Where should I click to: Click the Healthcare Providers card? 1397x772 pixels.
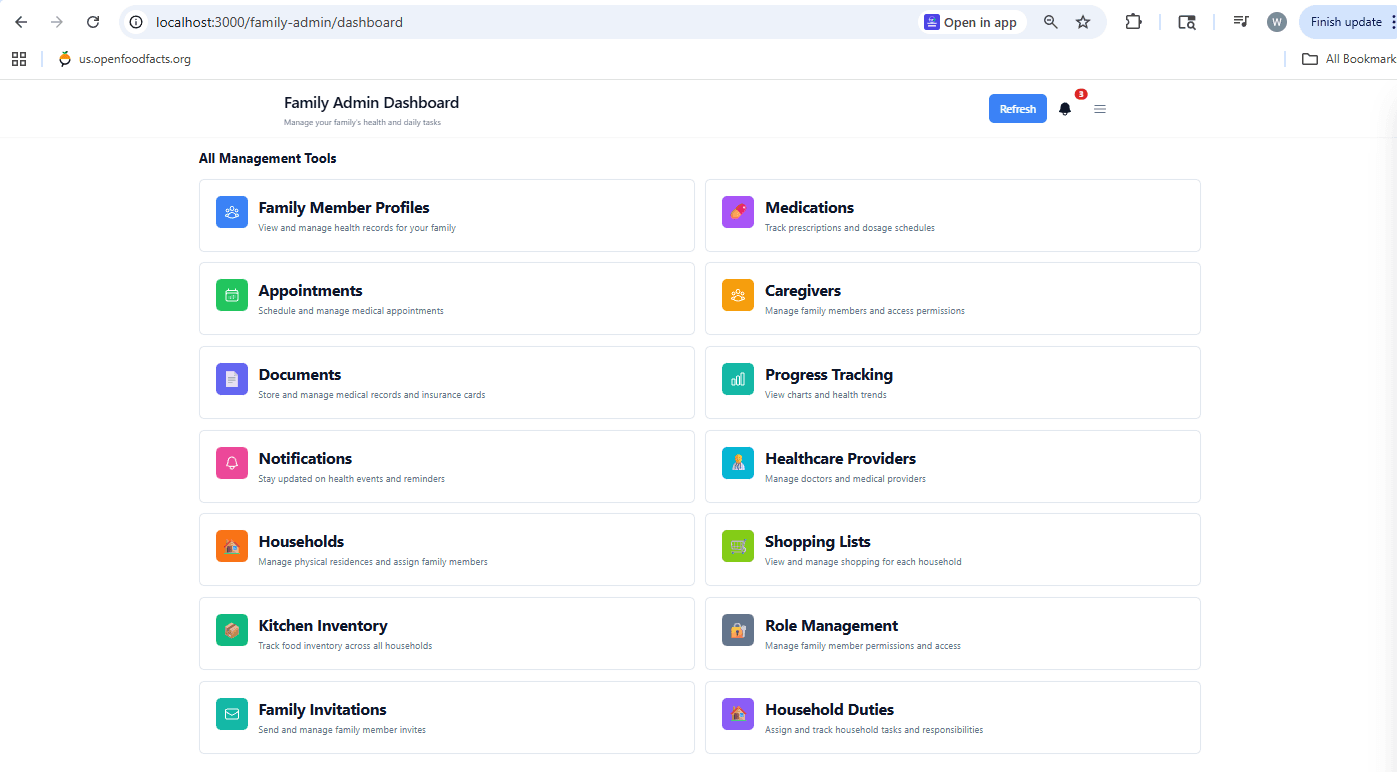[x=952, y=466]
